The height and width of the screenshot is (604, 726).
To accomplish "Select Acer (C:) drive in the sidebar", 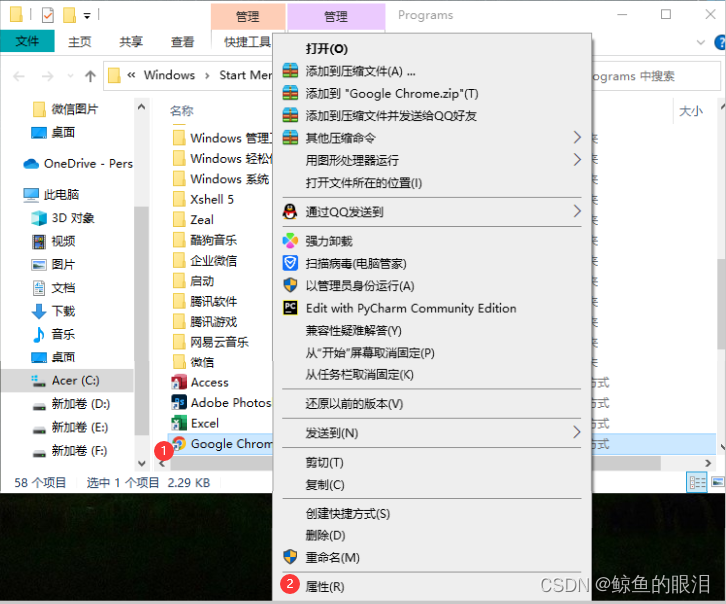I will (67, 380).
